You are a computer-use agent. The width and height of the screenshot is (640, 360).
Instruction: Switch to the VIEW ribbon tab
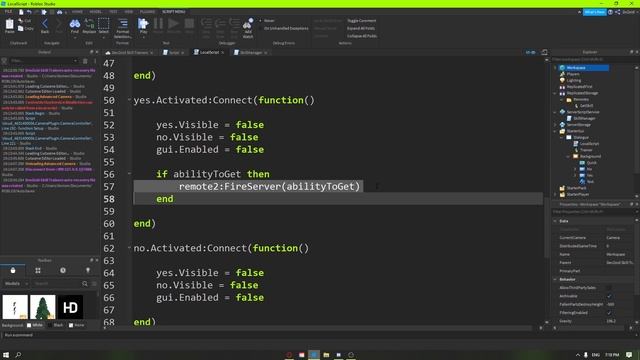[129, 12]
